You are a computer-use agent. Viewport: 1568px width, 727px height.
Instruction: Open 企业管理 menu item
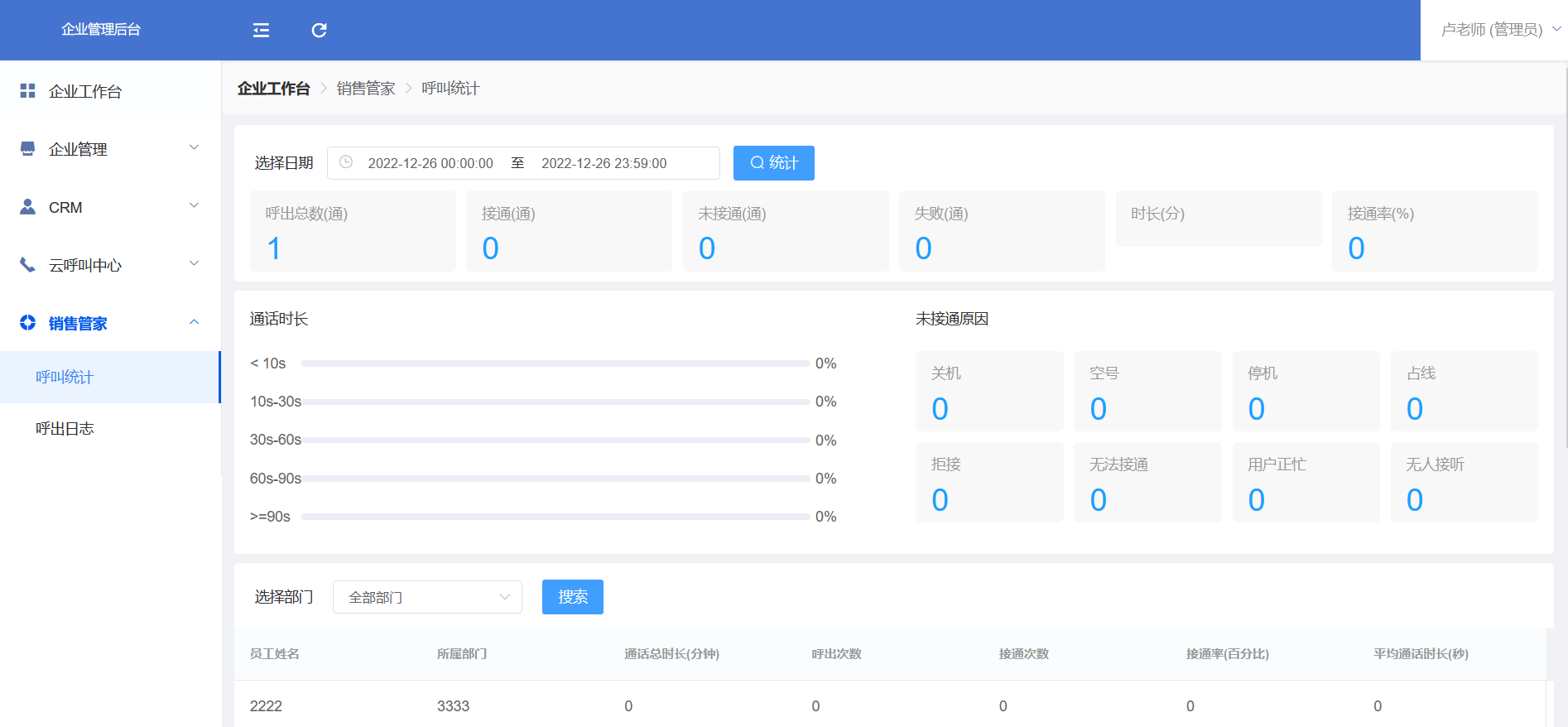[x=110, y=149]
